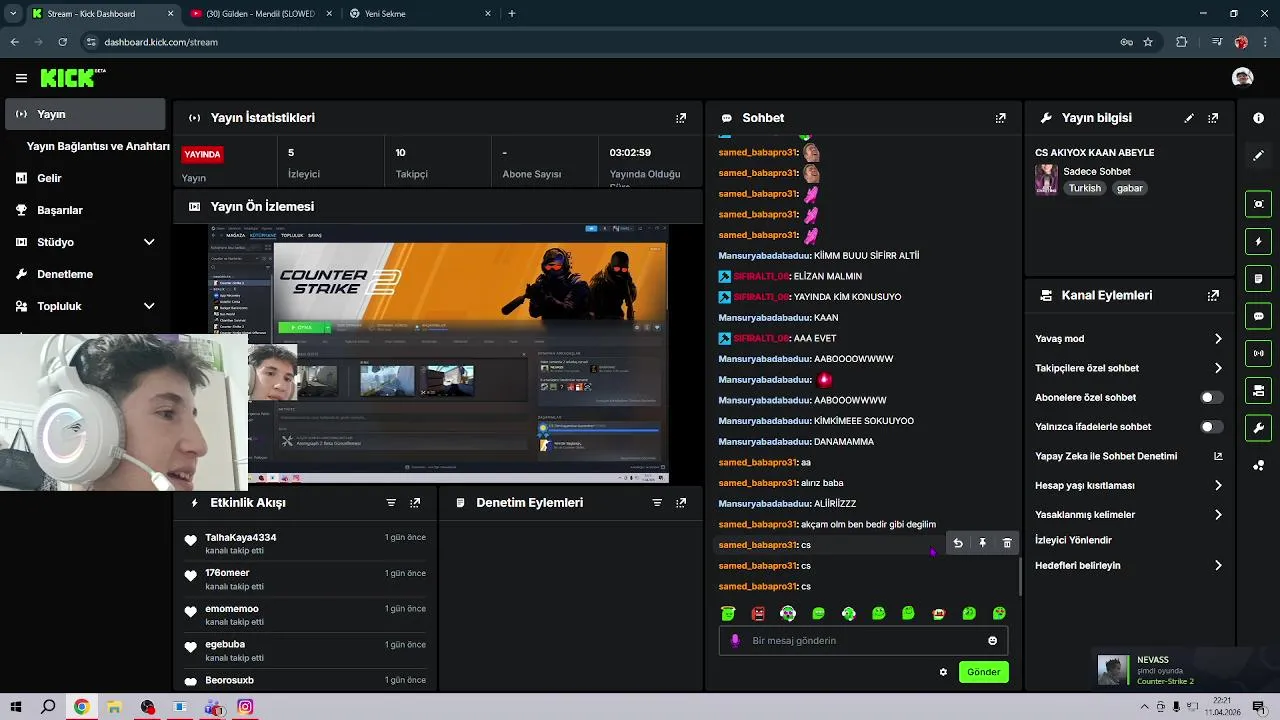Toggle wrench stream info widget in sidebar
1280x720 pixels.
[1258, 427]
